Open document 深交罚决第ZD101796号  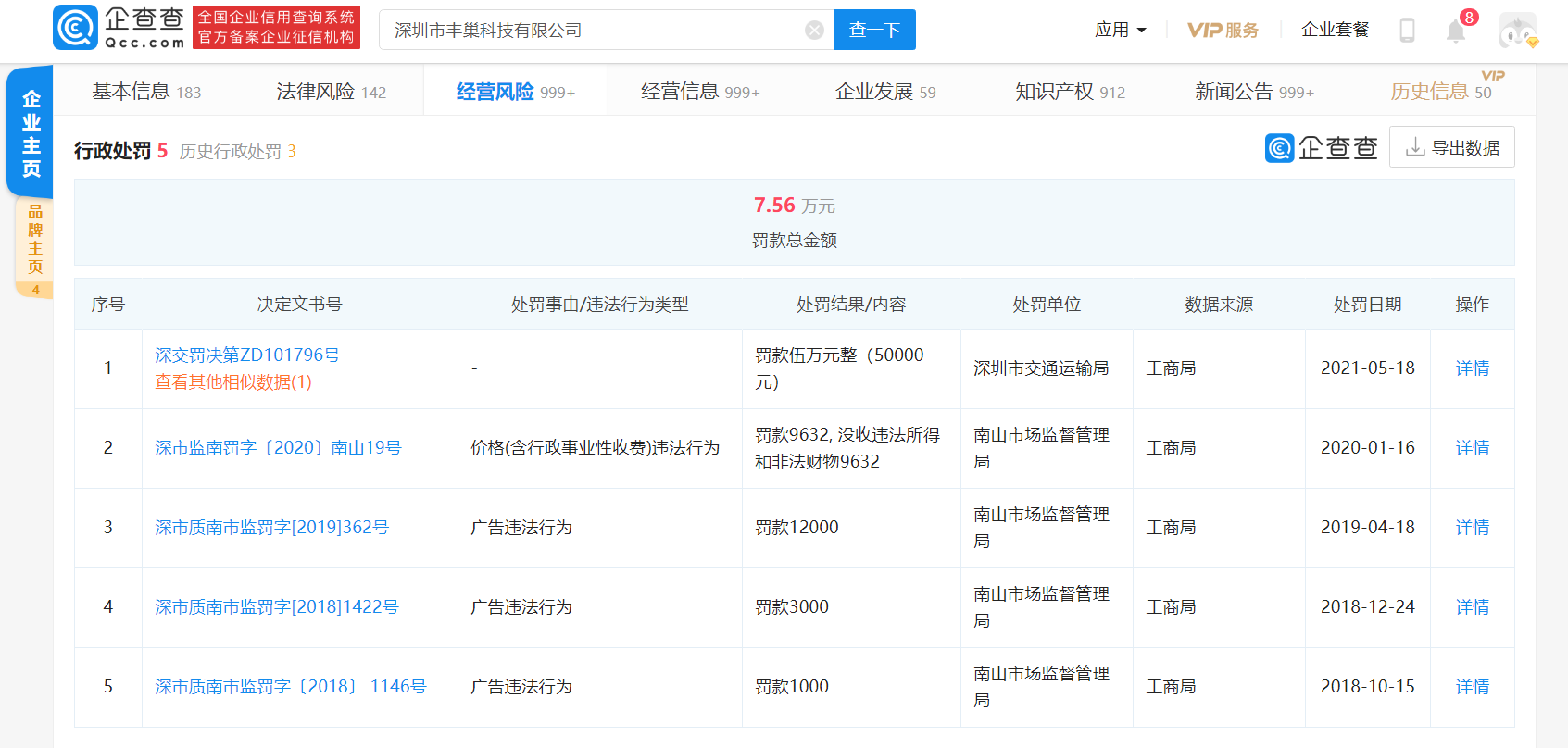coord(247,355)
